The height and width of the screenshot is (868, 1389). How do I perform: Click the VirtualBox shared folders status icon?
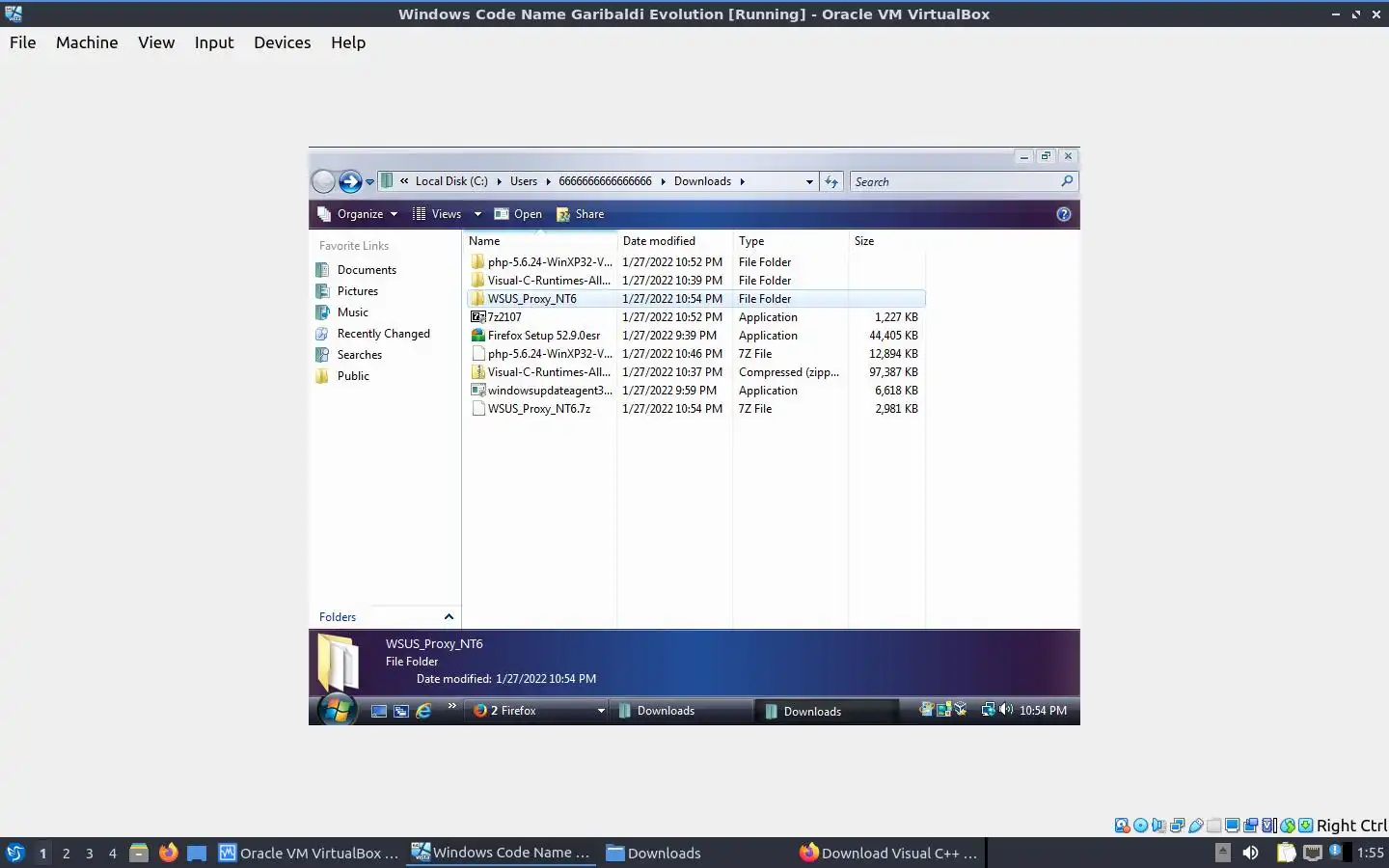[x=1214, y=826]
